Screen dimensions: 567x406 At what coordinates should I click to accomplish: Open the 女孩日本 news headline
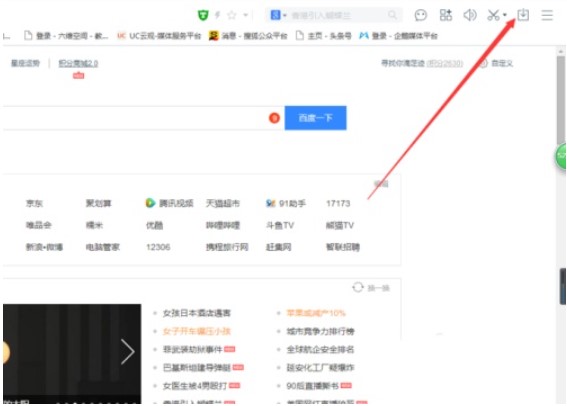197,313
